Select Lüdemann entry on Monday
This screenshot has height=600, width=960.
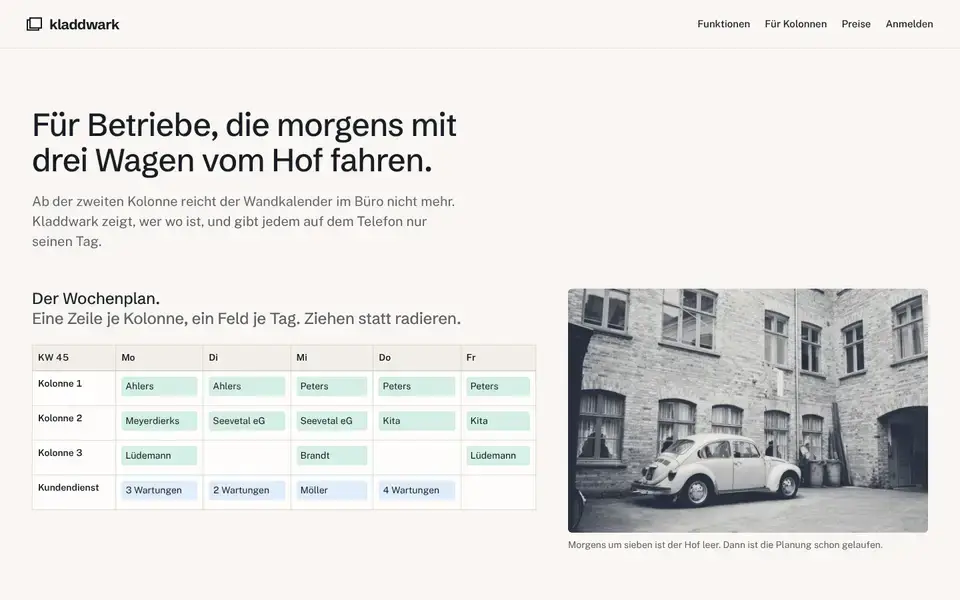click(159, 456)
